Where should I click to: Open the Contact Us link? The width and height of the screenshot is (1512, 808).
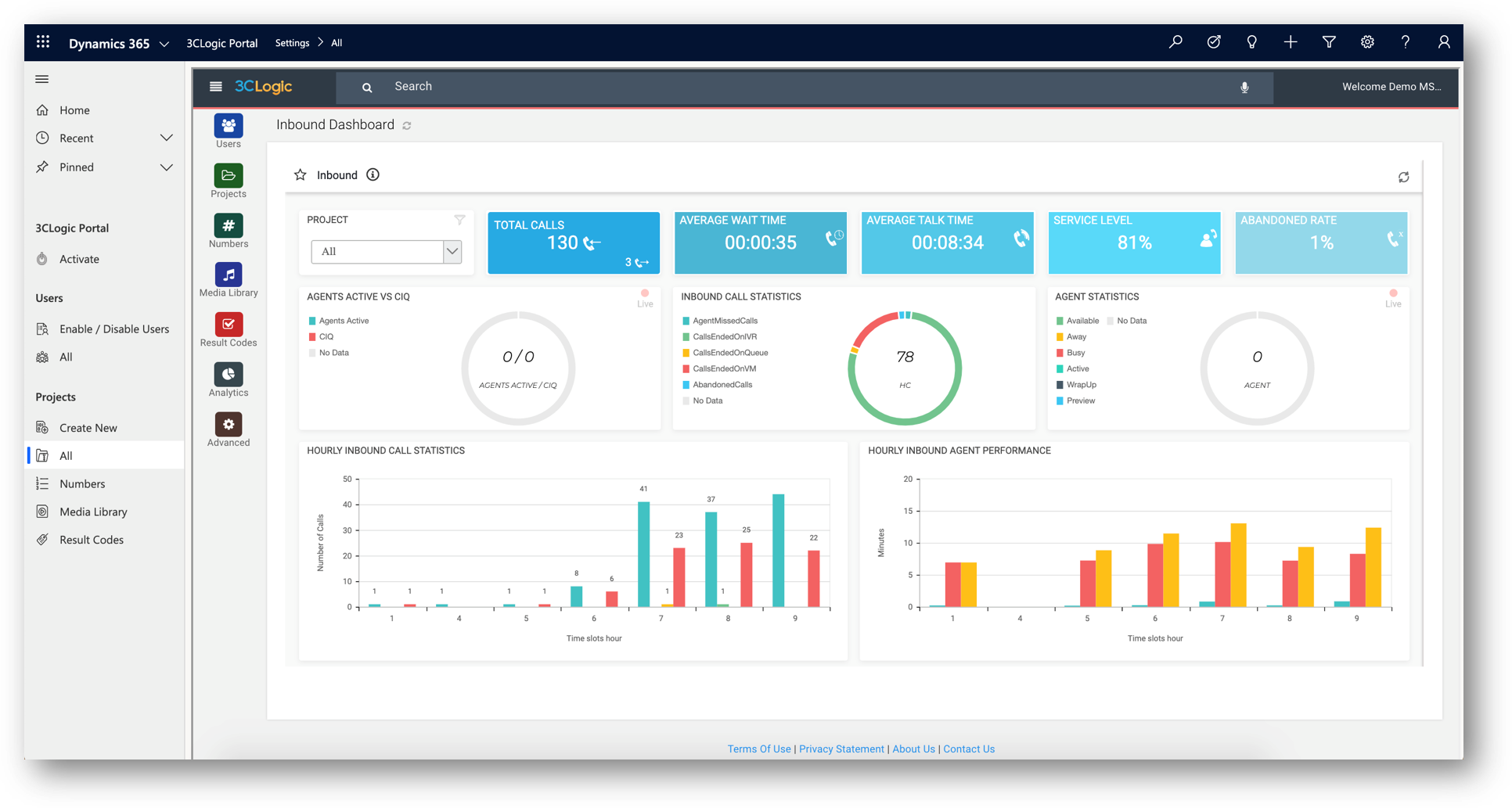[969, 749]
